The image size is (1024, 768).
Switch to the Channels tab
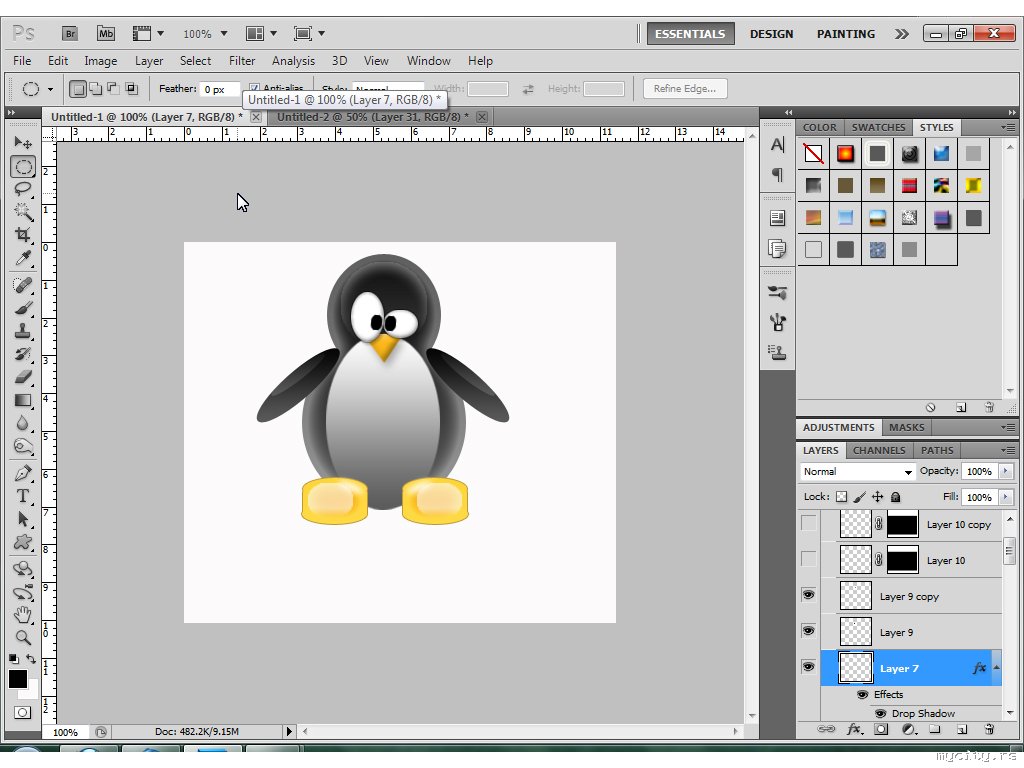[x=879, y=450]
